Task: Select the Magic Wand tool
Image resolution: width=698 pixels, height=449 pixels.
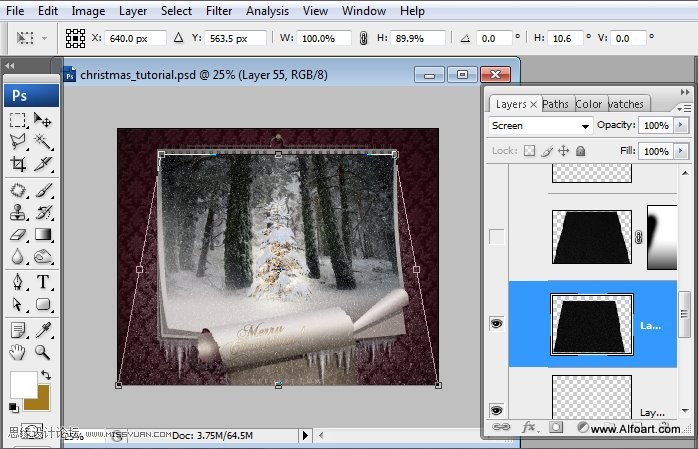Action: (x=43, y=142)
